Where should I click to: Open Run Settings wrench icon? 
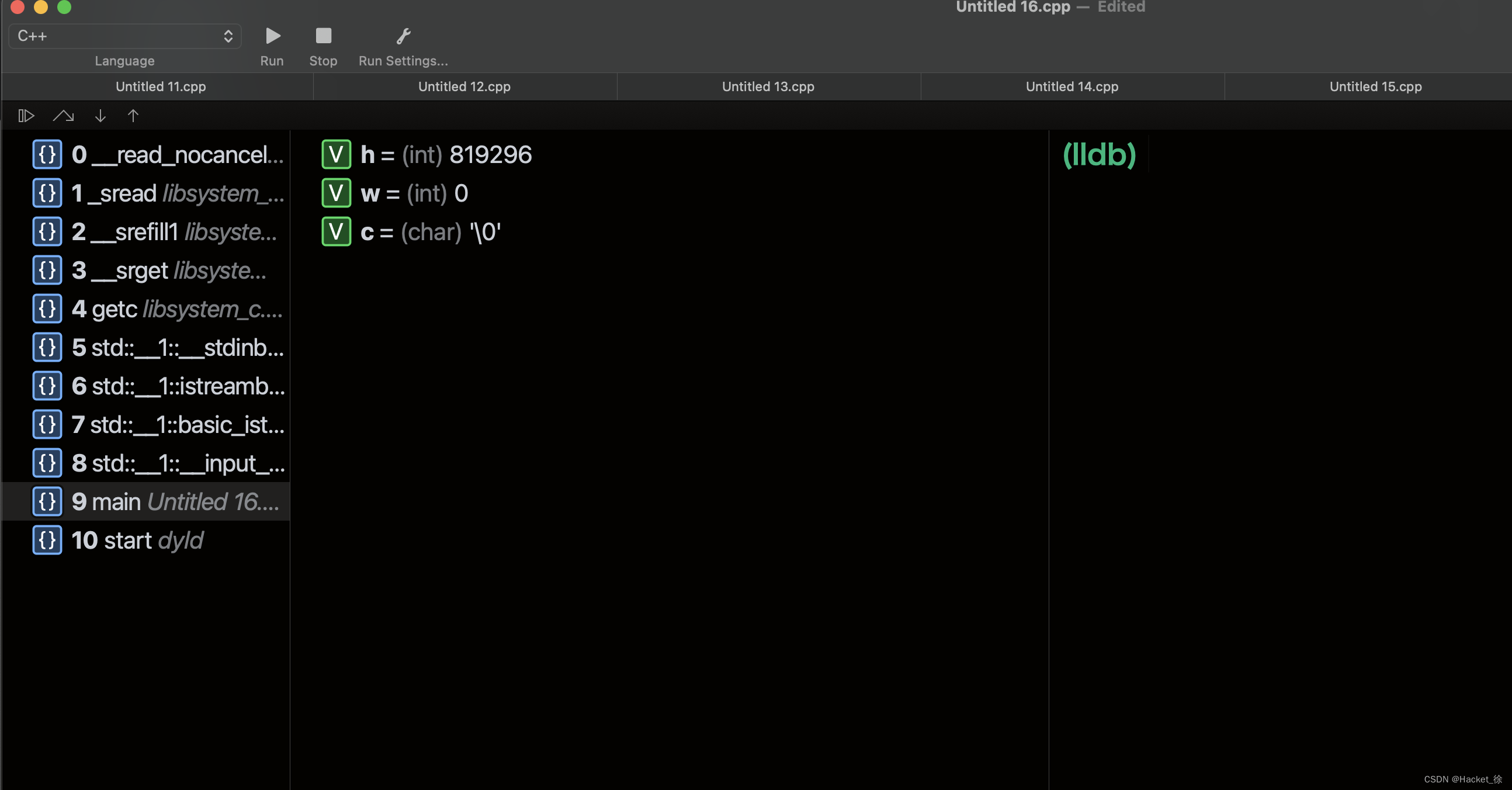coord(403,36)
